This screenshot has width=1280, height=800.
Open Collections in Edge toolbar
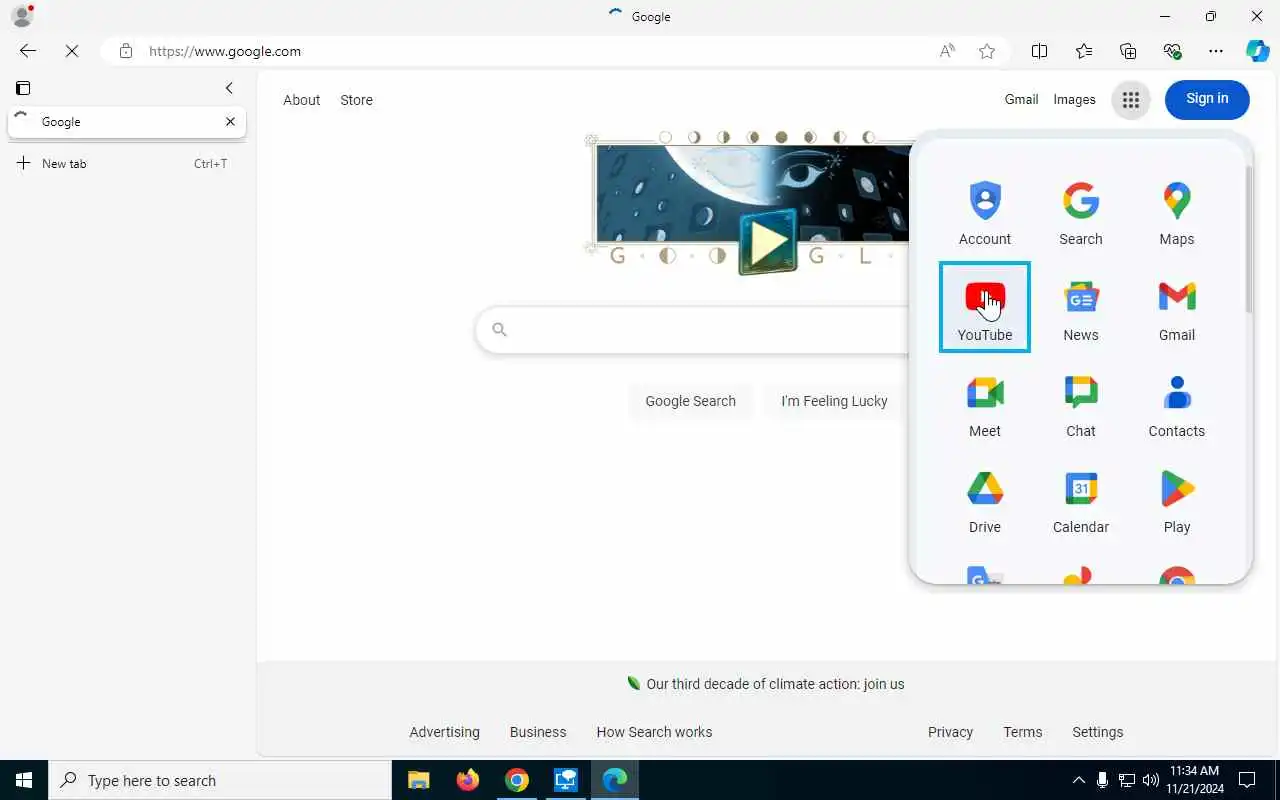(x=1128, y=51)
